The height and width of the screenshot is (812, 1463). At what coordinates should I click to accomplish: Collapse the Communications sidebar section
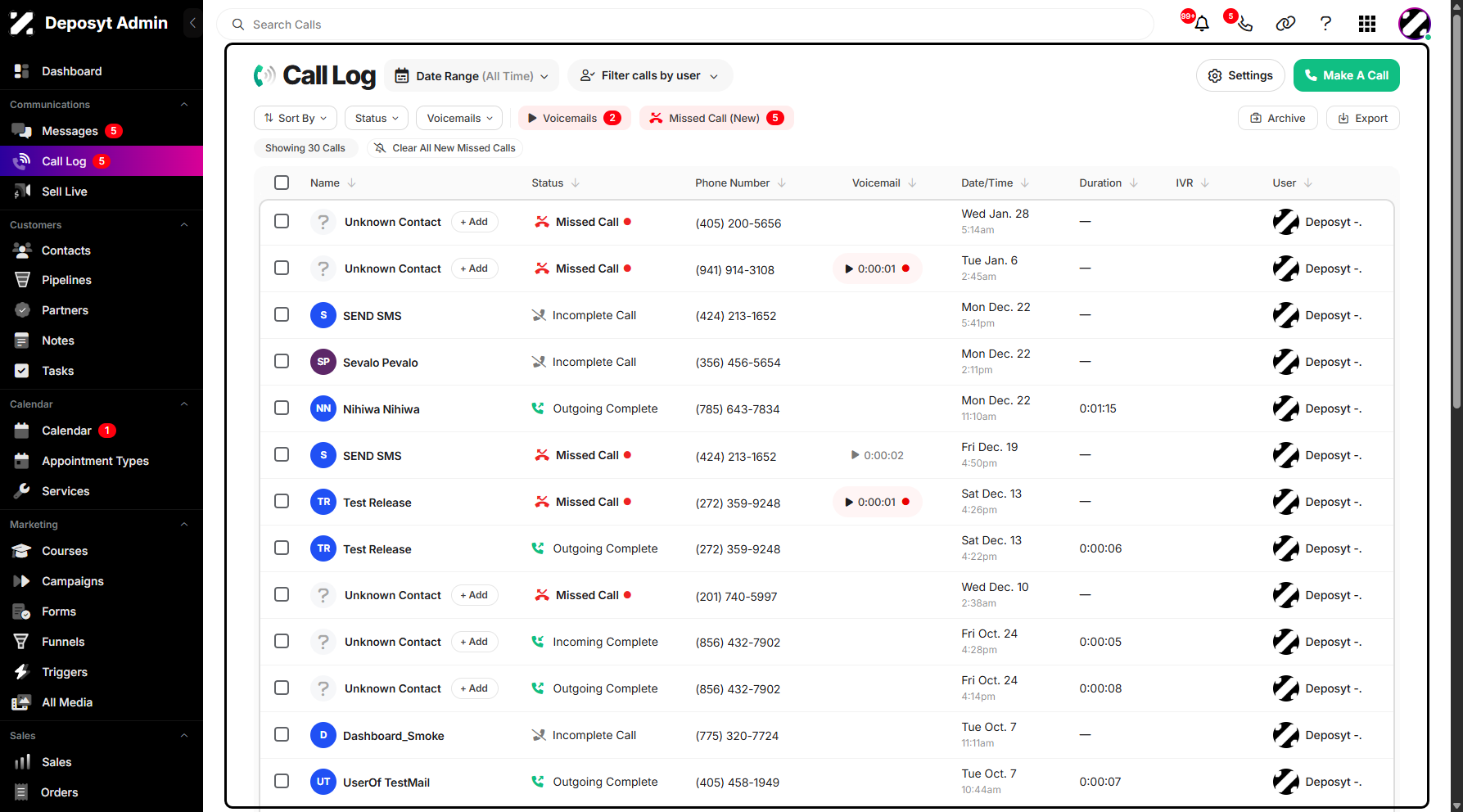coord(184,105)
